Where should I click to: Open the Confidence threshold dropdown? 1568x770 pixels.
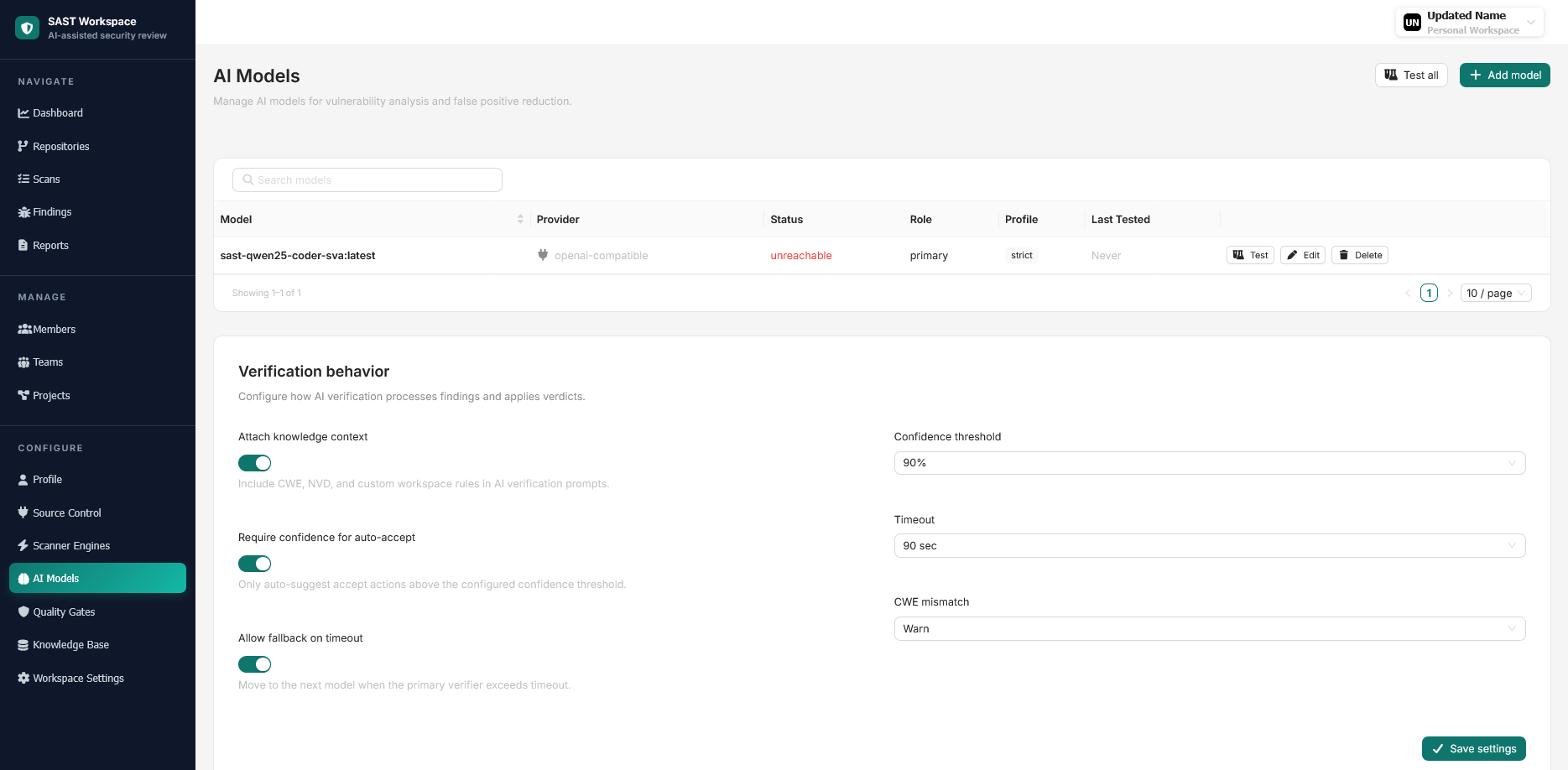click(1209, 463)
